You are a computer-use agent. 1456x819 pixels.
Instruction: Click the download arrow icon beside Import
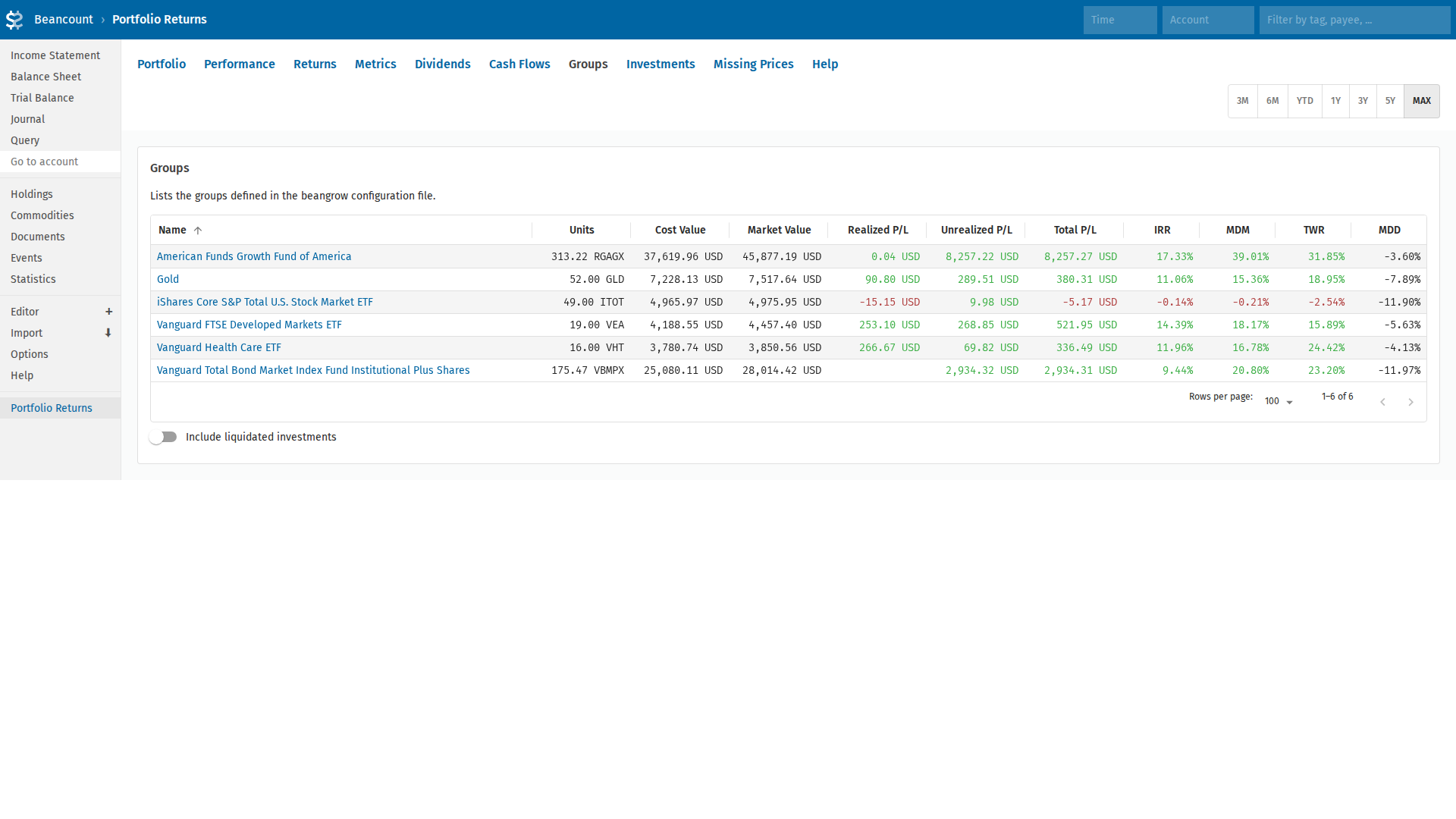(108, 333)
